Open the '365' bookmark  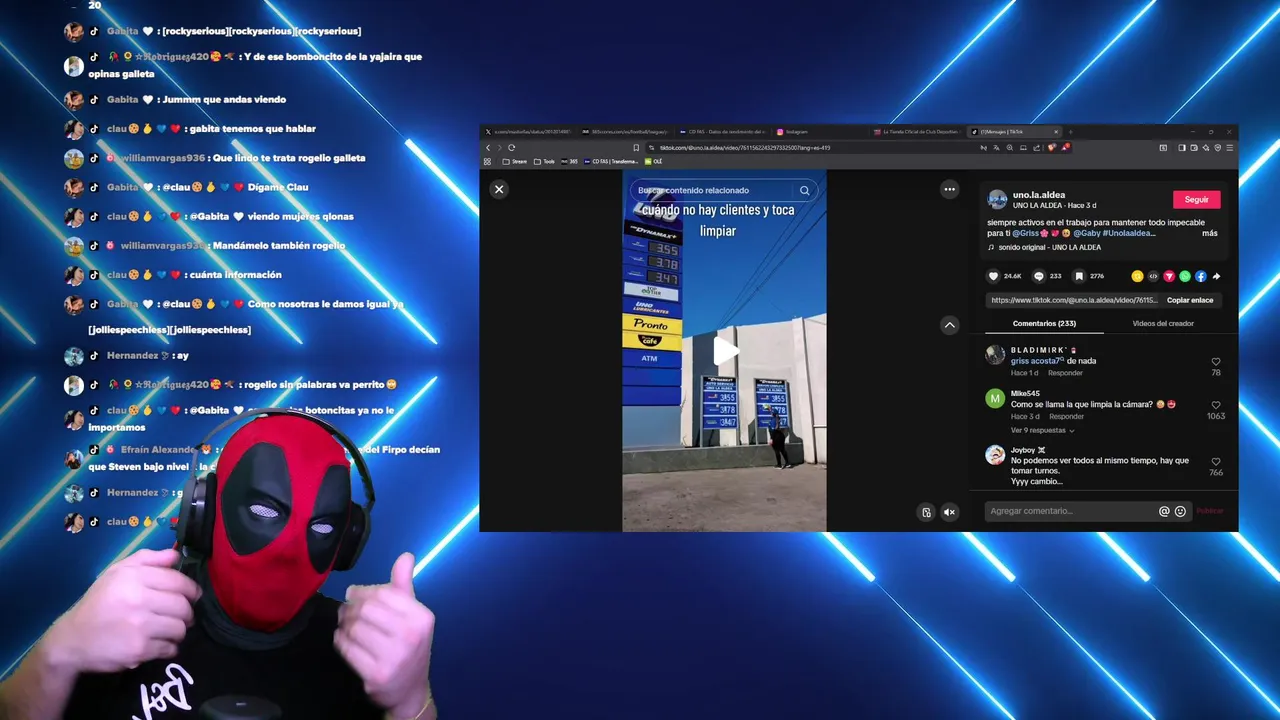569,161
